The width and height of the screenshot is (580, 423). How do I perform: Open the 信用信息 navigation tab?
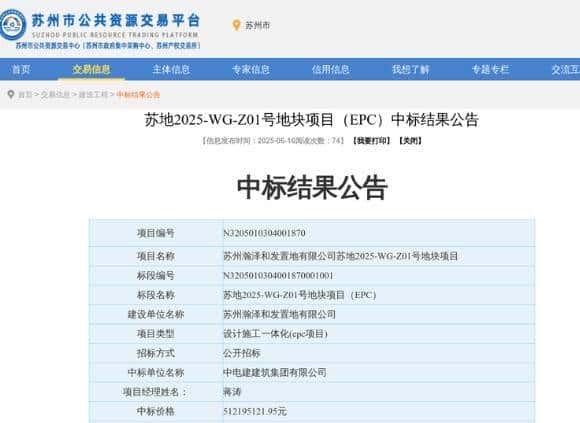click(331, 70)
